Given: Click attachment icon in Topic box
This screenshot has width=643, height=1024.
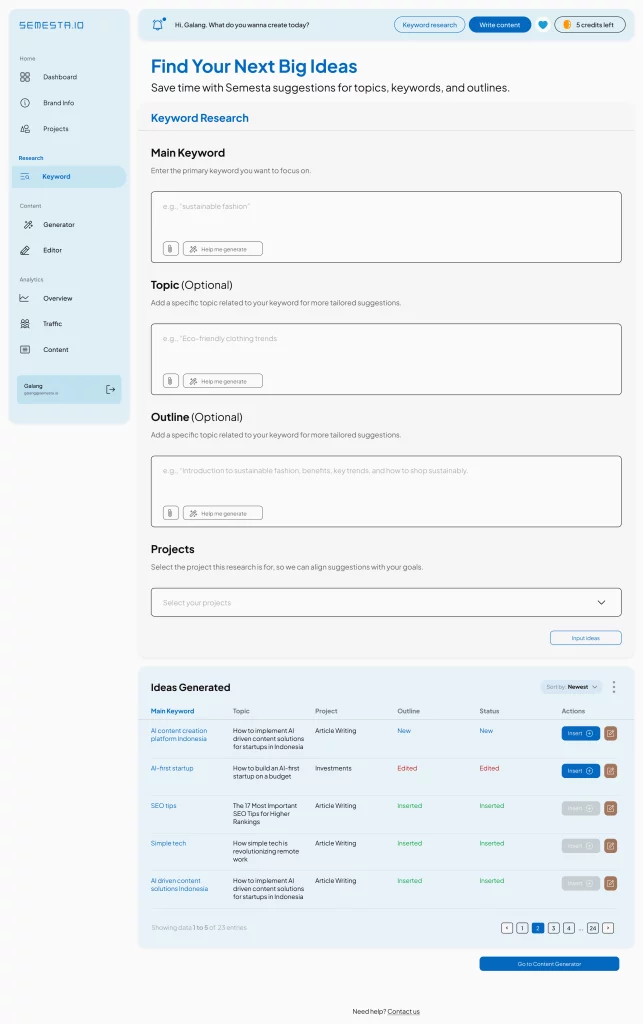Looking at the screenshot, I should 170,381.
